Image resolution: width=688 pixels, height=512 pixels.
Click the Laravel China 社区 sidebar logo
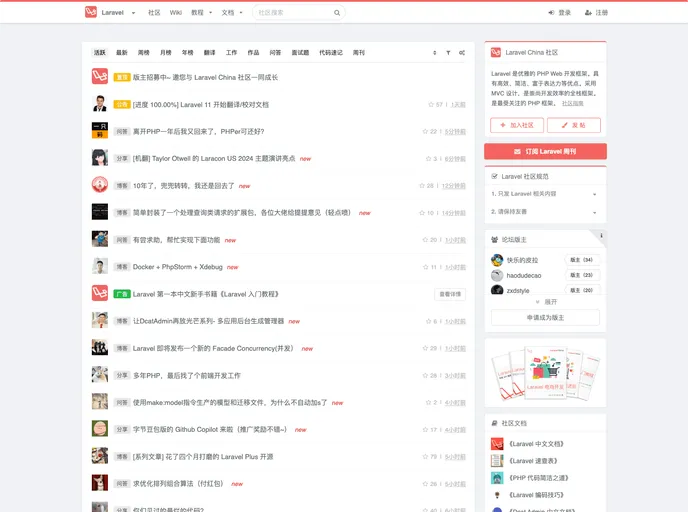[x=496, y=52]
